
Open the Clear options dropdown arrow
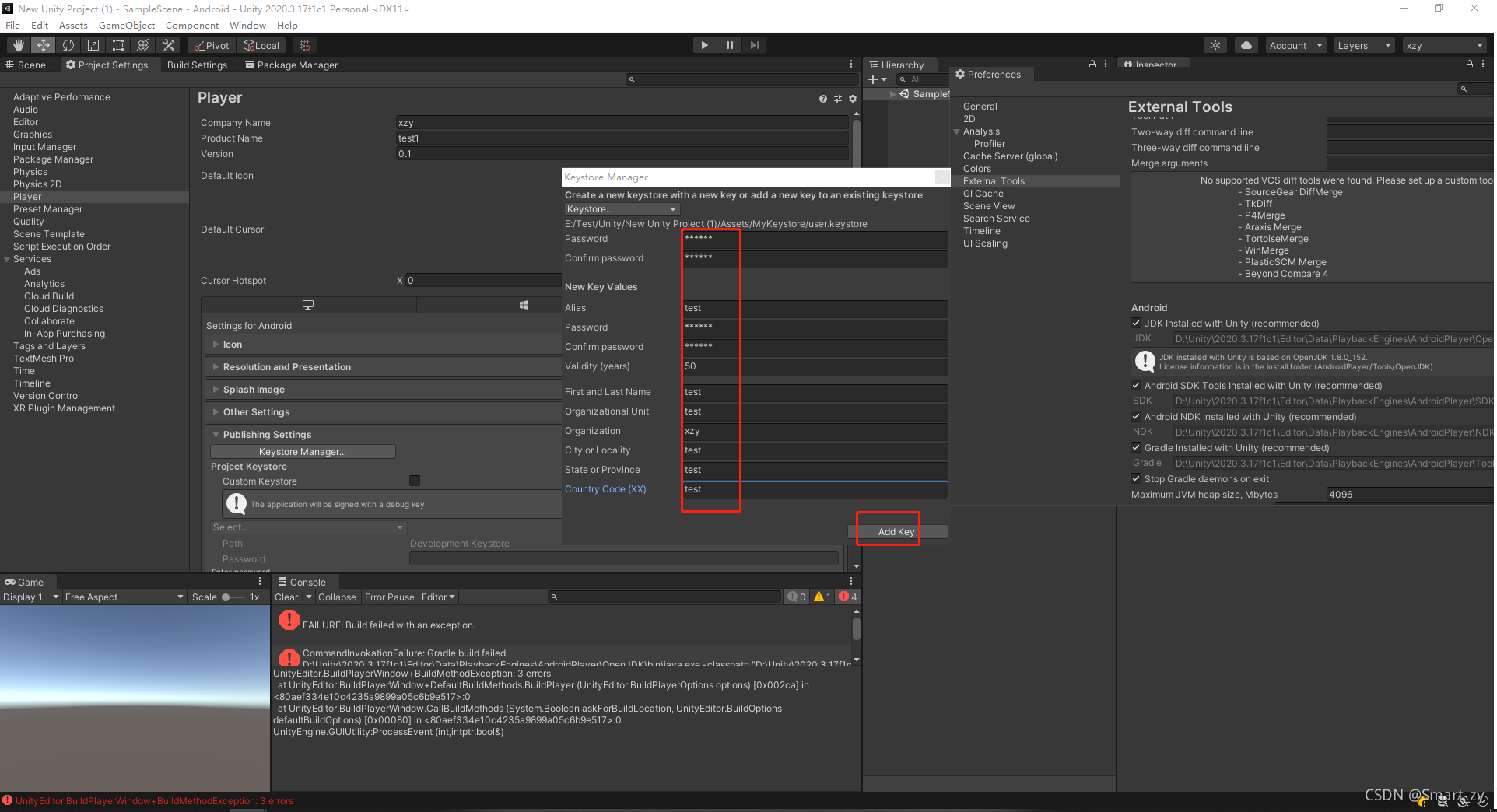click(309, 597)
